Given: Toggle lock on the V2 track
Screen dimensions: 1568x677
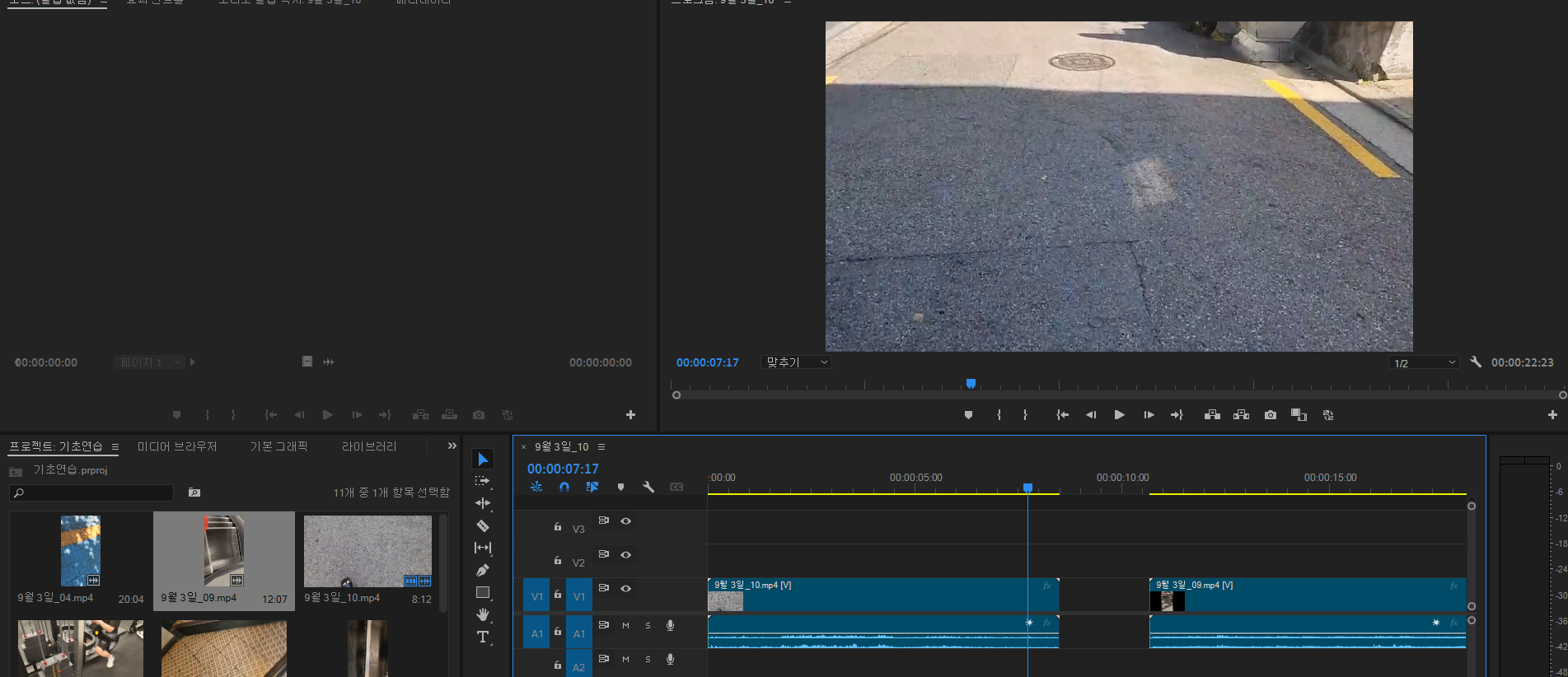Looking at the screenshot, I should pyautogui.click(x=558, y=560).
